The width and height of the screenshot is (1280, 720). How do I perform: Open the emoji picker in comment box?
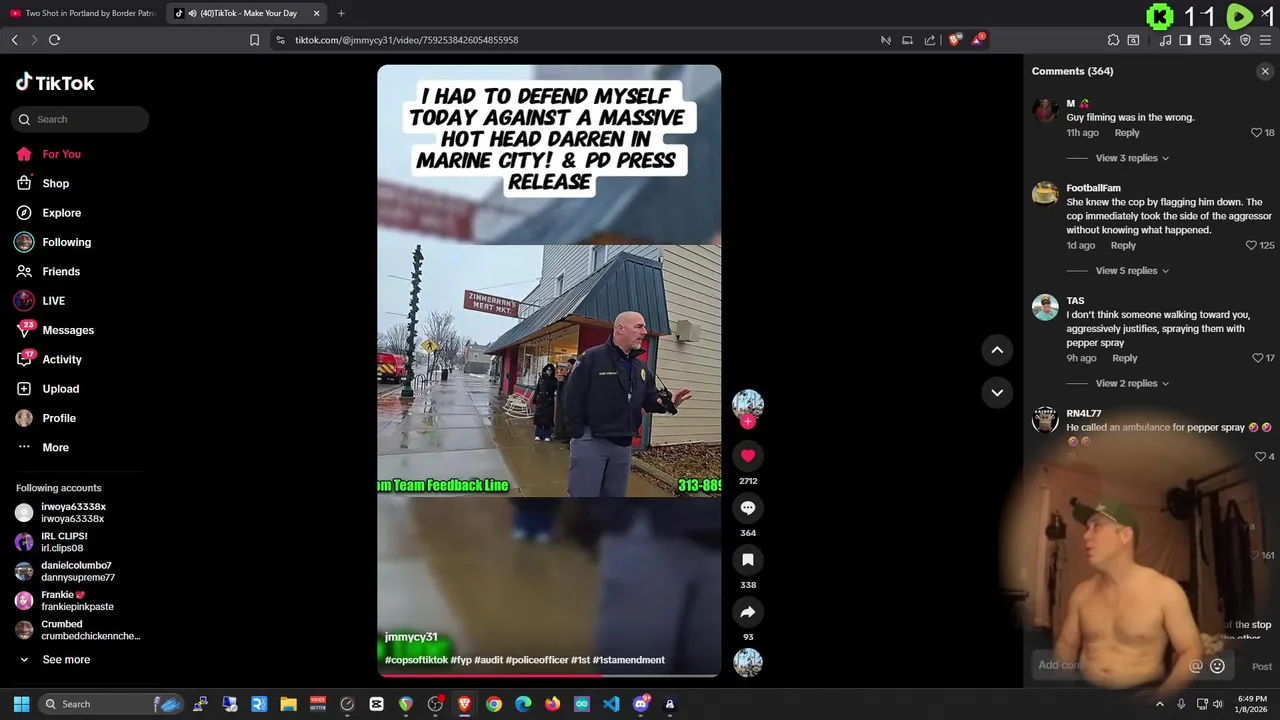[x=1217, y=666]
